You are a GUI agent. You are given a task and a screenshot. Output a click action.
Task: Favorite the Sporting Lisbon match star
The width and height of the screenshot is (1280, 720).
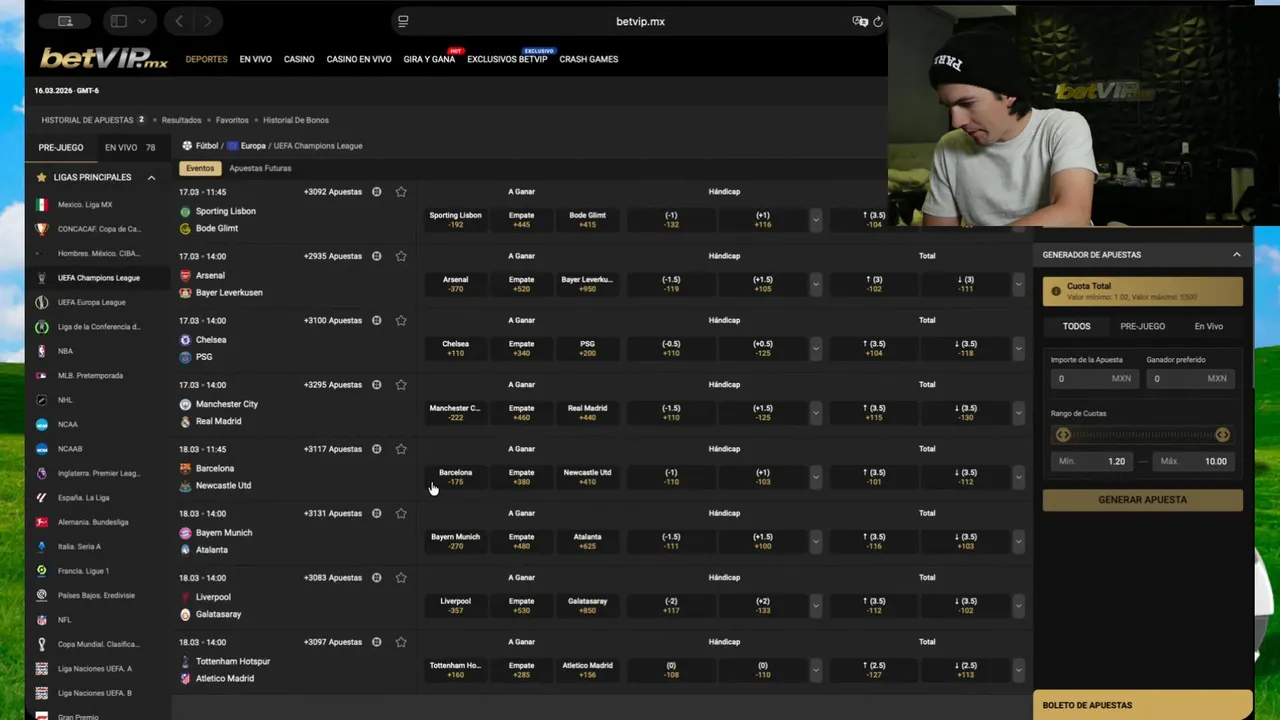401,192
